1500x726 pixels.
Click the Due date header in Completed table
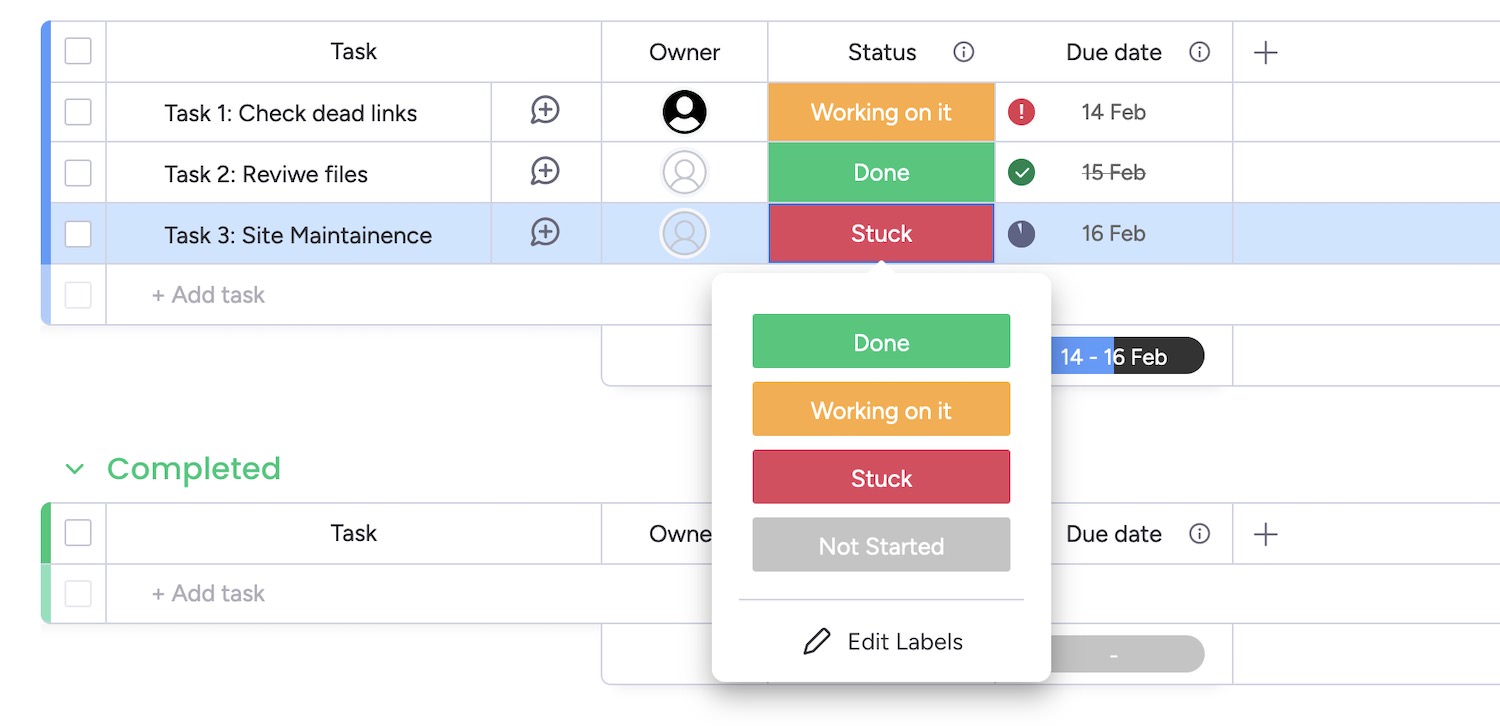click(1114, 534)
